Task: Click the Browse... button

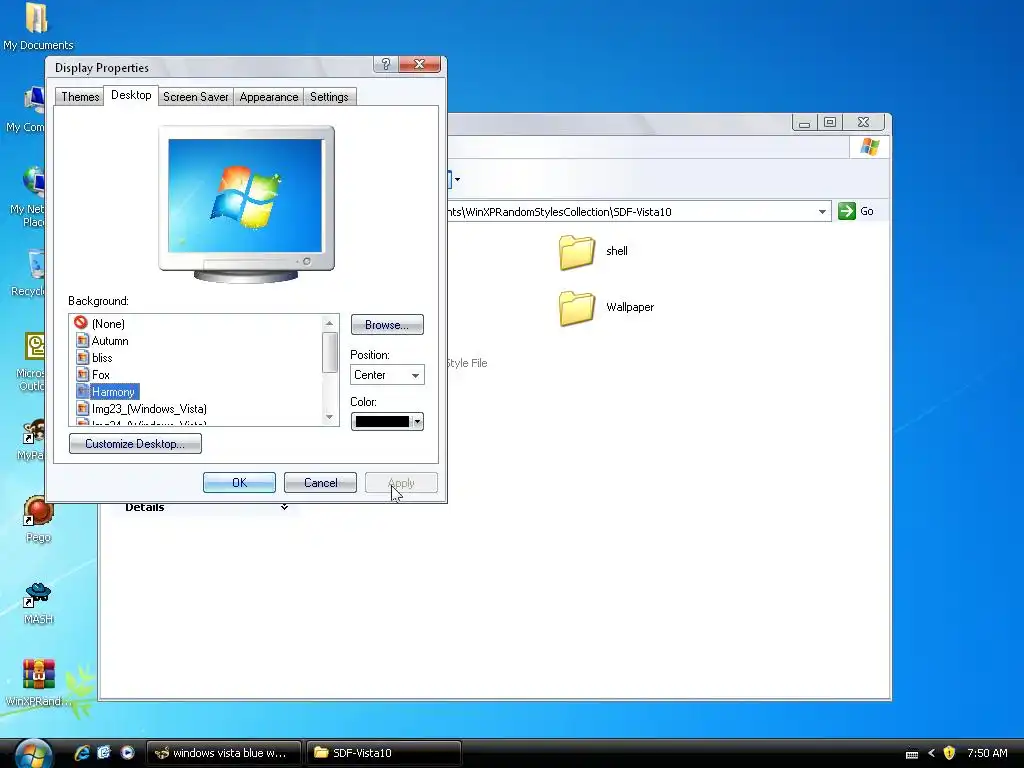Action: pyautogui.click(x=387, y=325)
